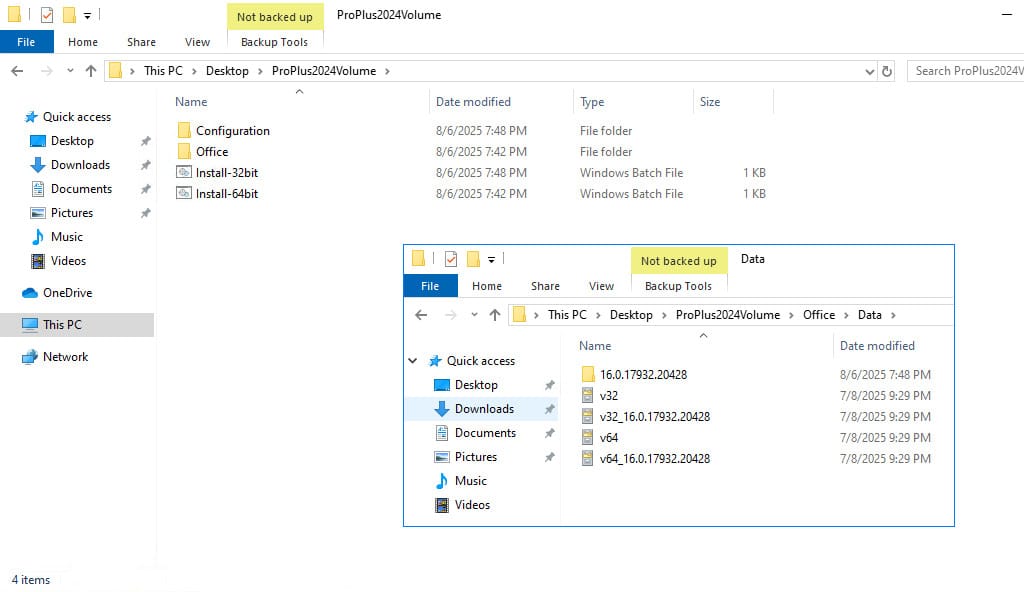Open Quick Access Toolbar dropdown in ProPlus2024Volume window
The height and width of the screenshot is (592, 1024).
tap(87, 16)
